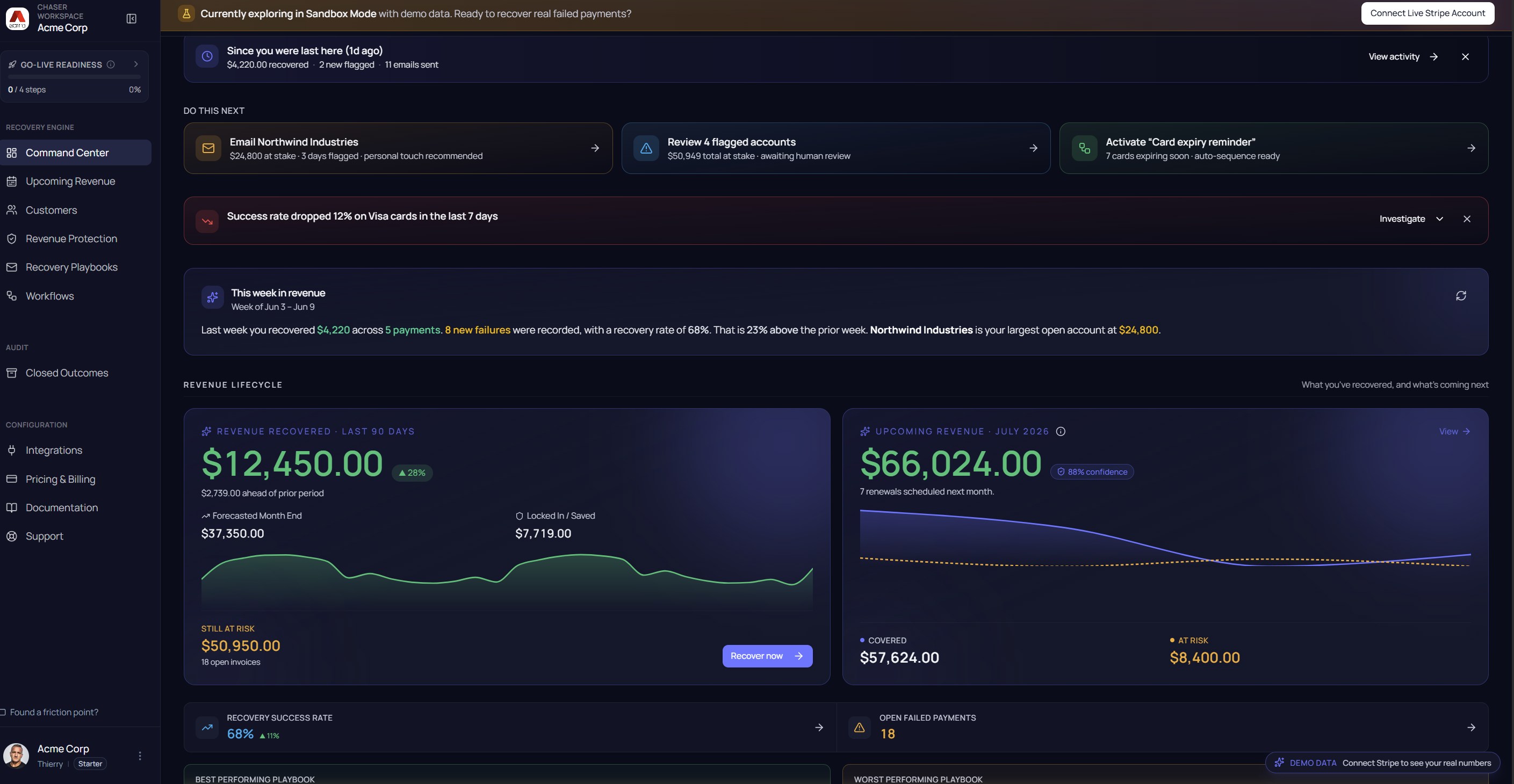Click the Recovery Success Rate chart icon
Screen dimensions: 1514x784
[207, 728]
